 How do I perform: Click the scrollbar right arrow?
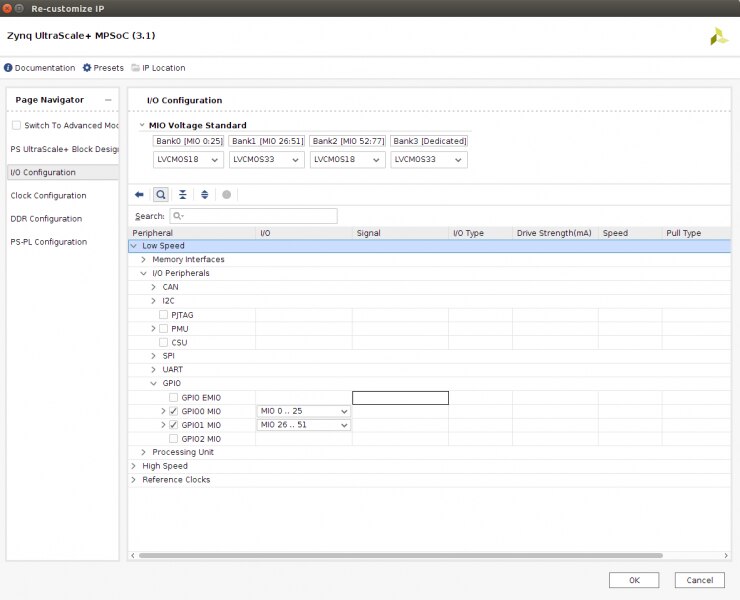coord(726,556)
